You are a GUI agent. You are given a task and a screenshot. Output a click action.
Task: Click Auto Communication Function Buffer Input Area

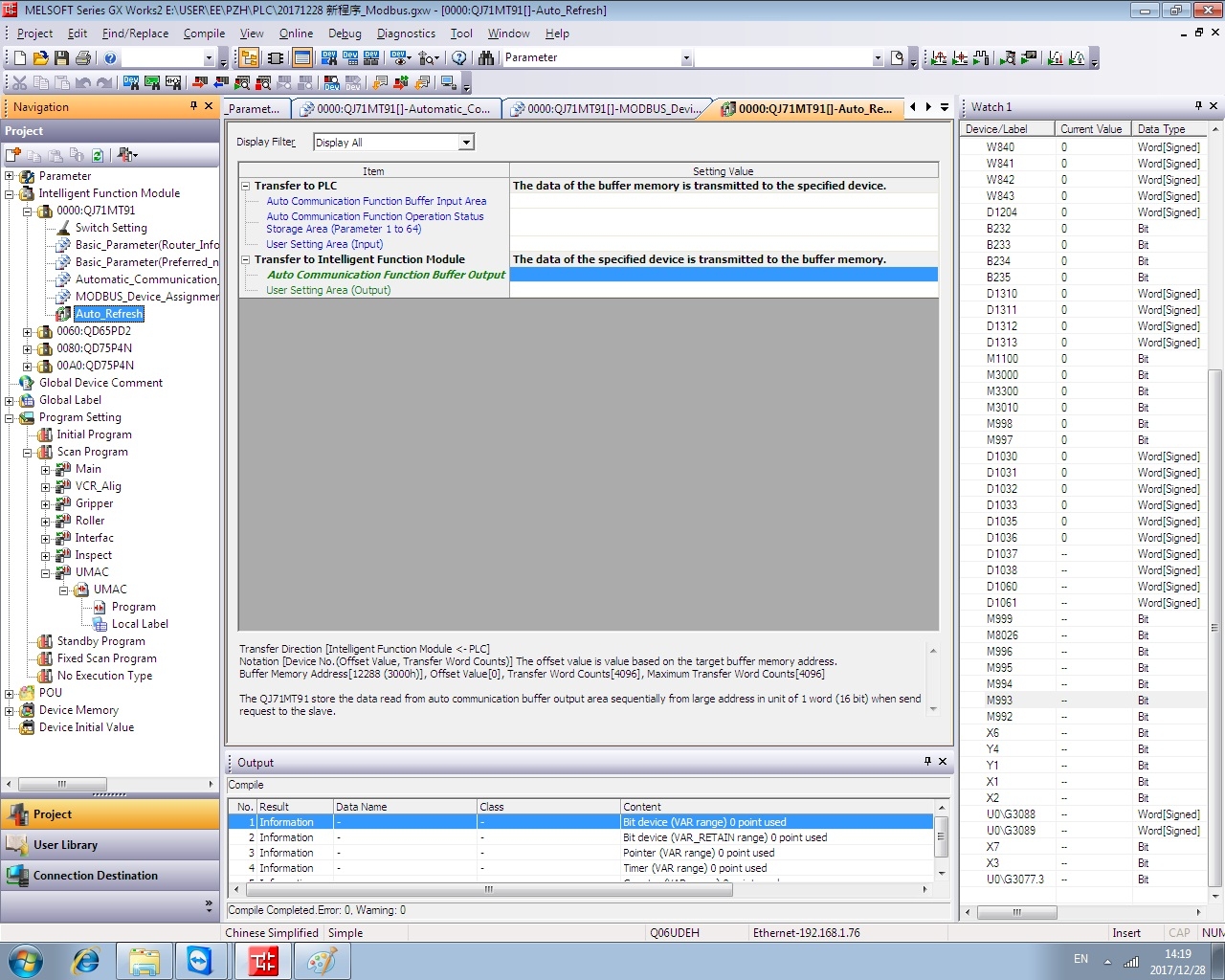click(x=376, y=201)
